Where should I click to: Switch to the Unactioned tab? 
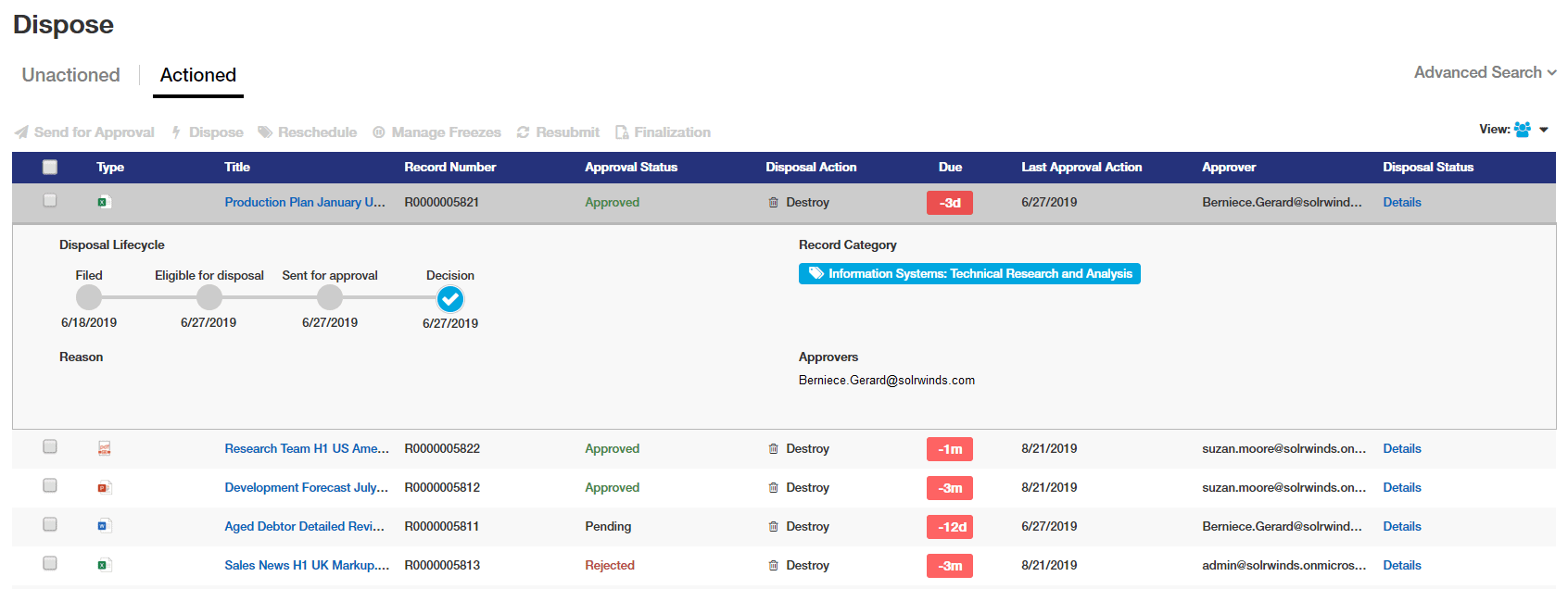[x=71, y=75]
